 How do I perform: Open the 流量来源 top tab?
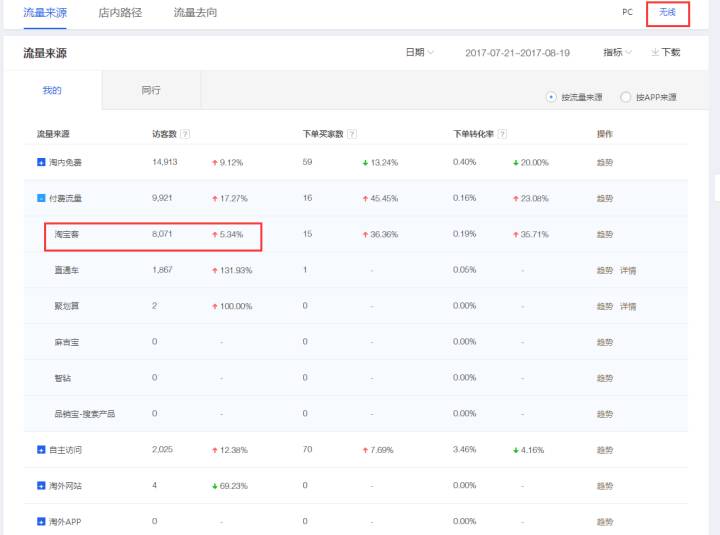(x=45, y=13)
